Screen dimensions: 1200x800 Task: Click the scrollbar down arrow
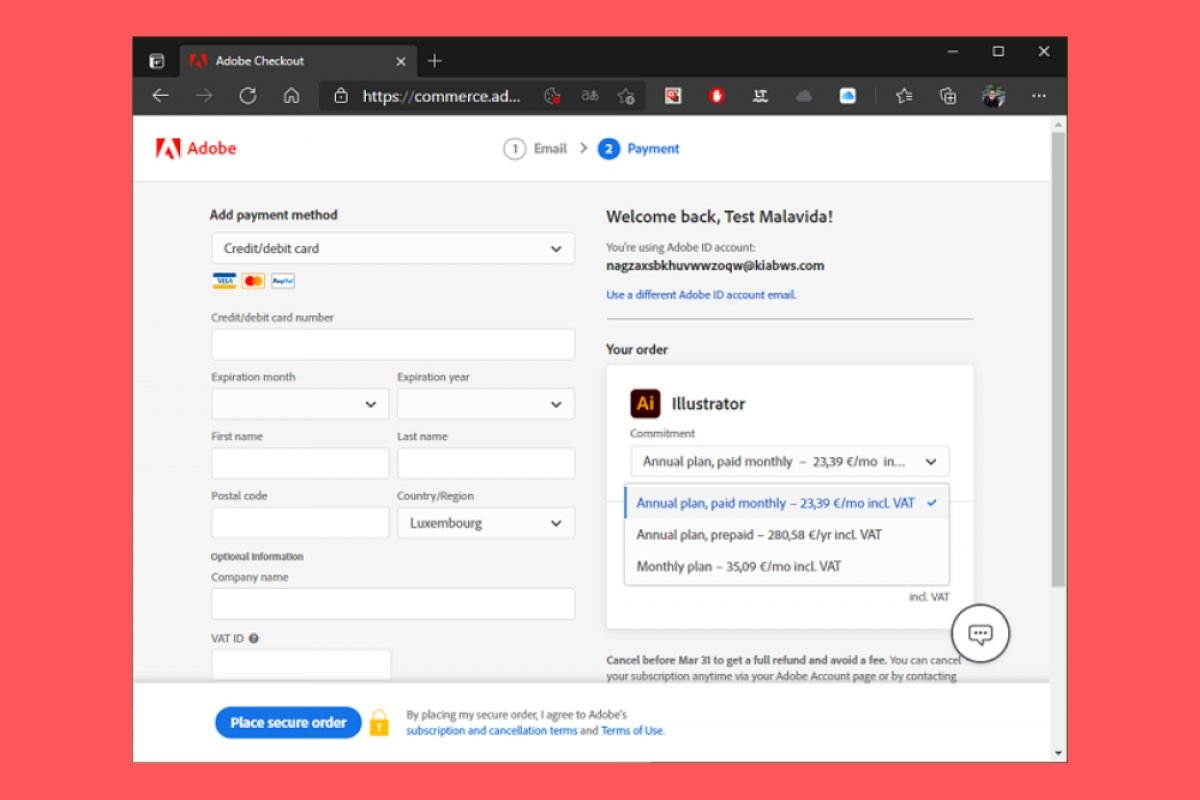1058,753
